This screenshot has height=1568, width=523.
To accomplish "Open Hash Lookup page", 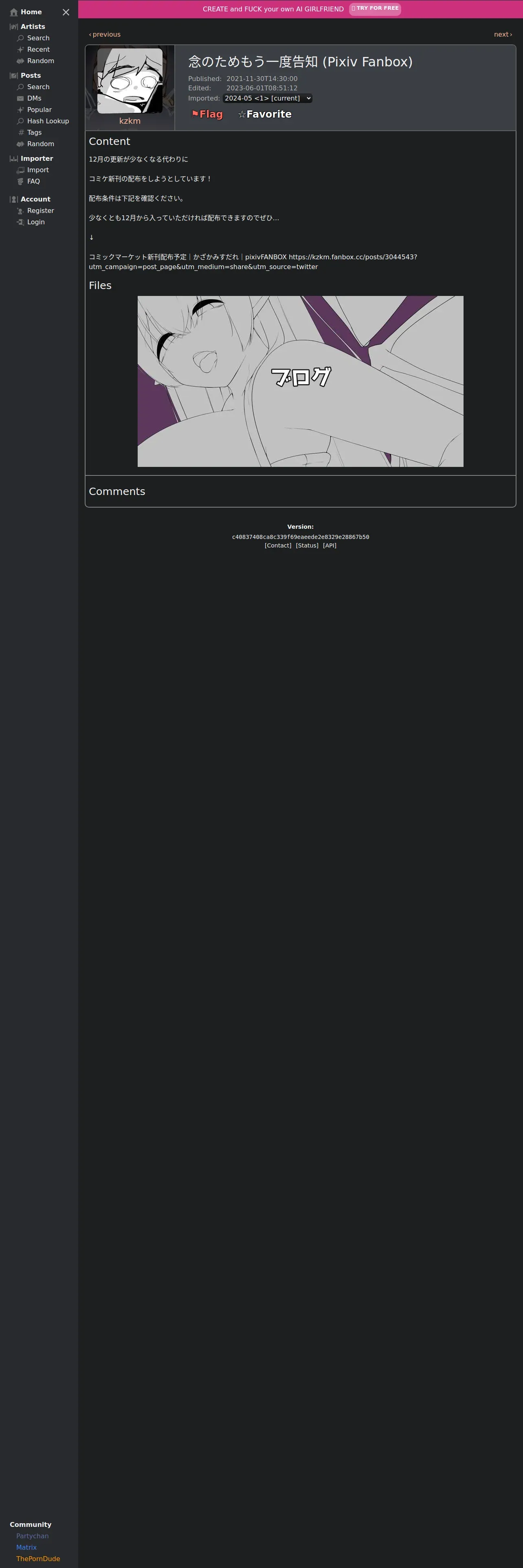I will 48,121.
